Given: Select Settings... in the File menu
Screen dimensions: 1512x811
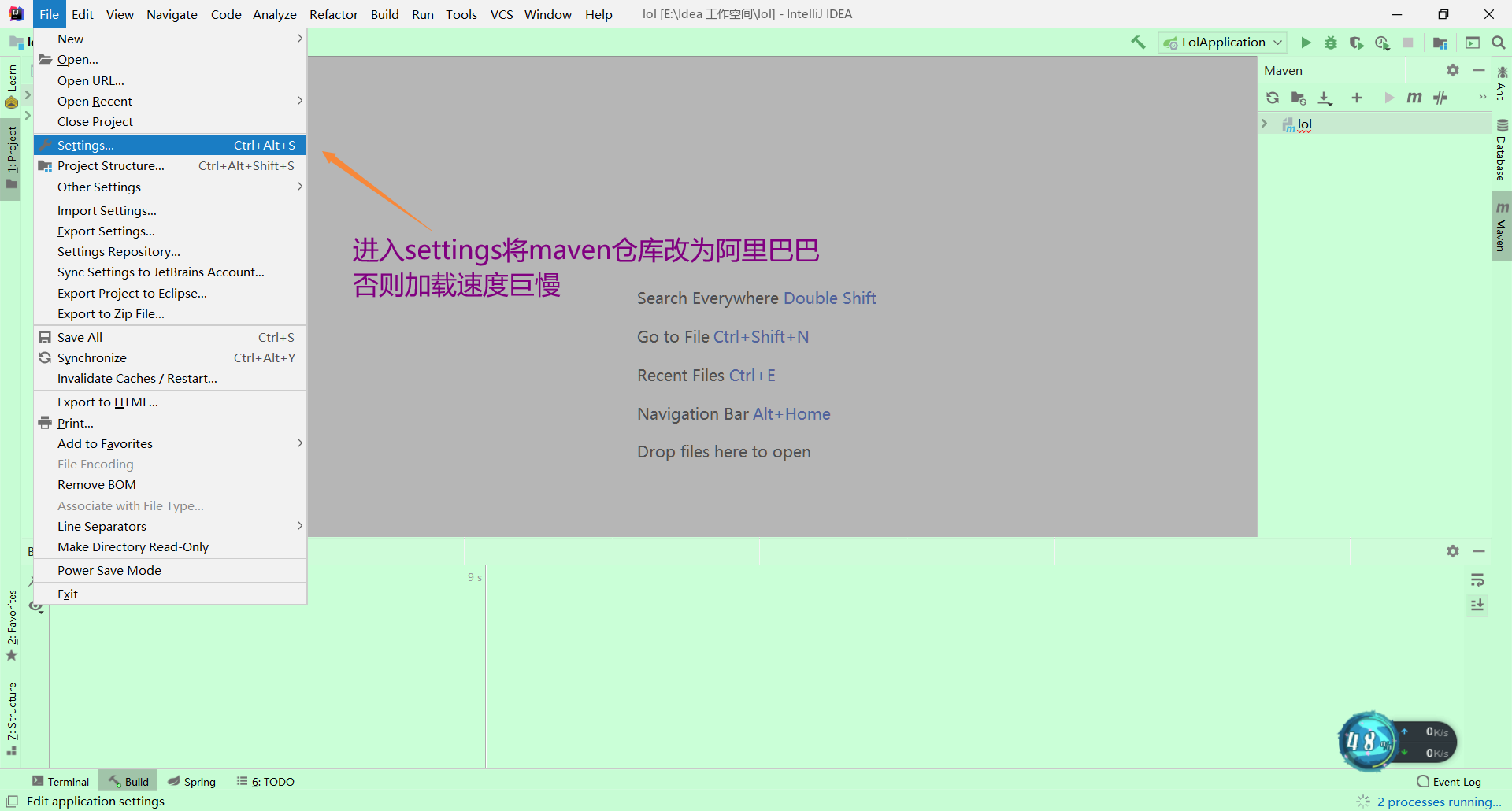Looking at the screenshot, I should pyautogui.click(x=170, y=145).
